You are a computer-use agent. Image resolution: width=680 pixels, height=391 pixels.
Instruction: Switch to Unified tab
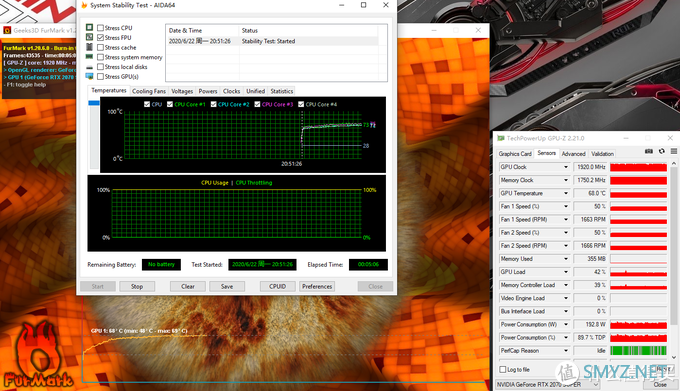(255, 91)
